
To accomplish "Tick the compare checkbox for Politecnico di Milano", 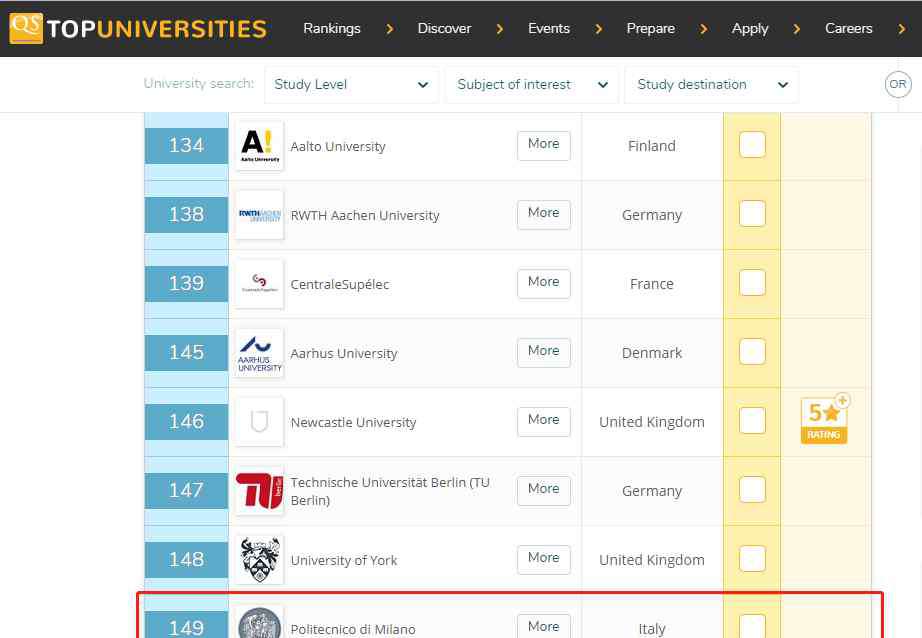I will click(x=752, y=626).
